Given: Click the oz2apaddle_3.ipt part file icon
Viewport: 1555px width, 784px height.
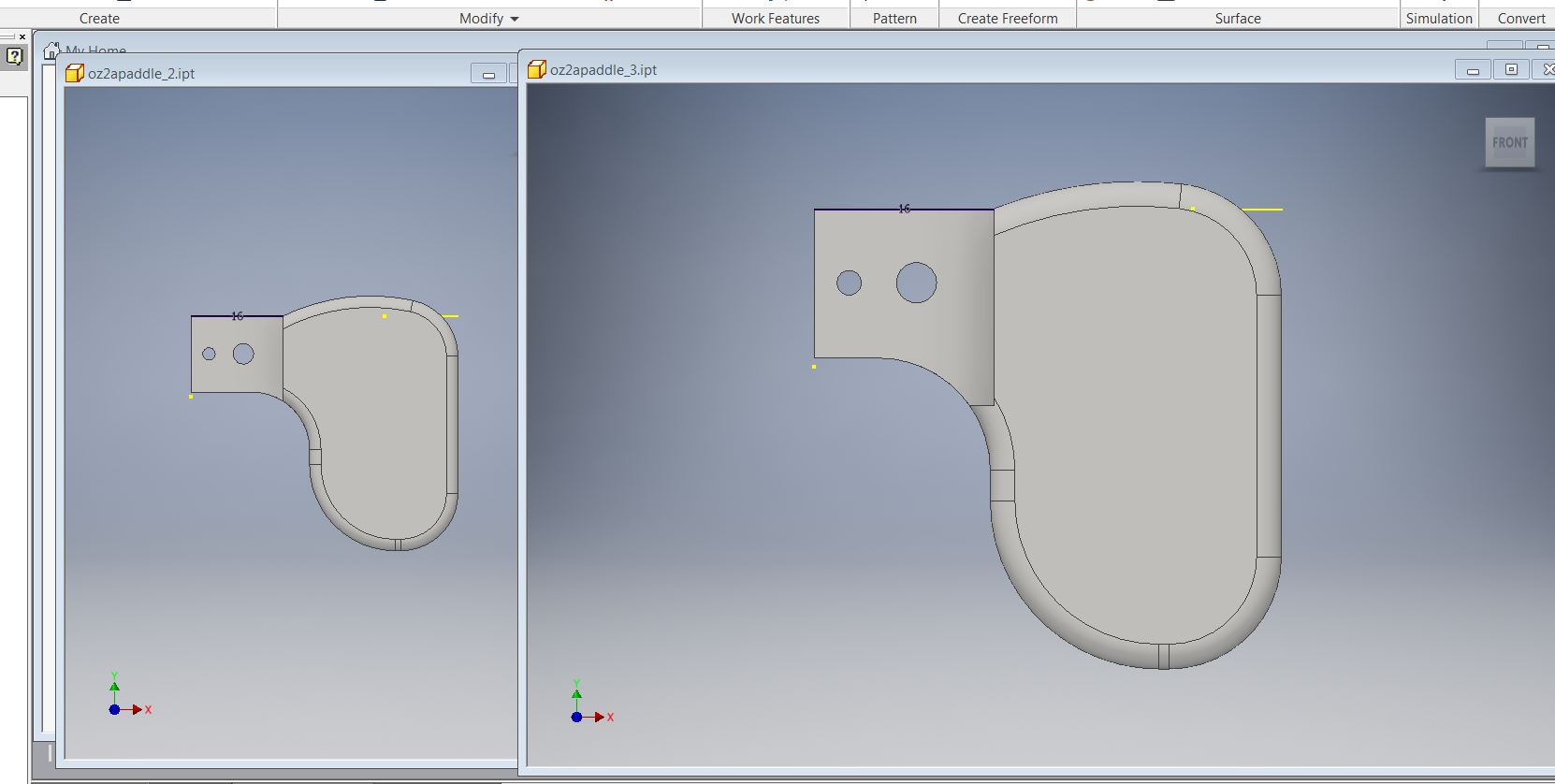Looking at the screenshot, I should pyautogui.click(x=537, y=70).
